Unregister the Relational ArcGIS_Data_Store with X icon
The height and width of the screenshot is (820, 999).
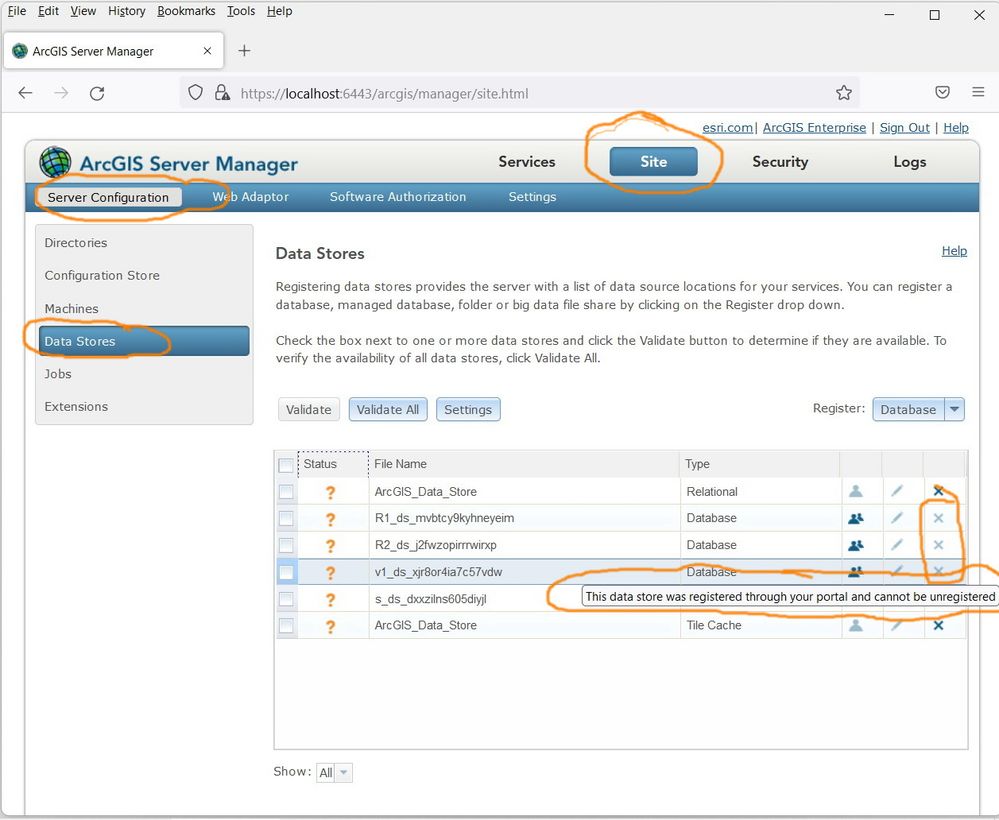click(938, 491)
